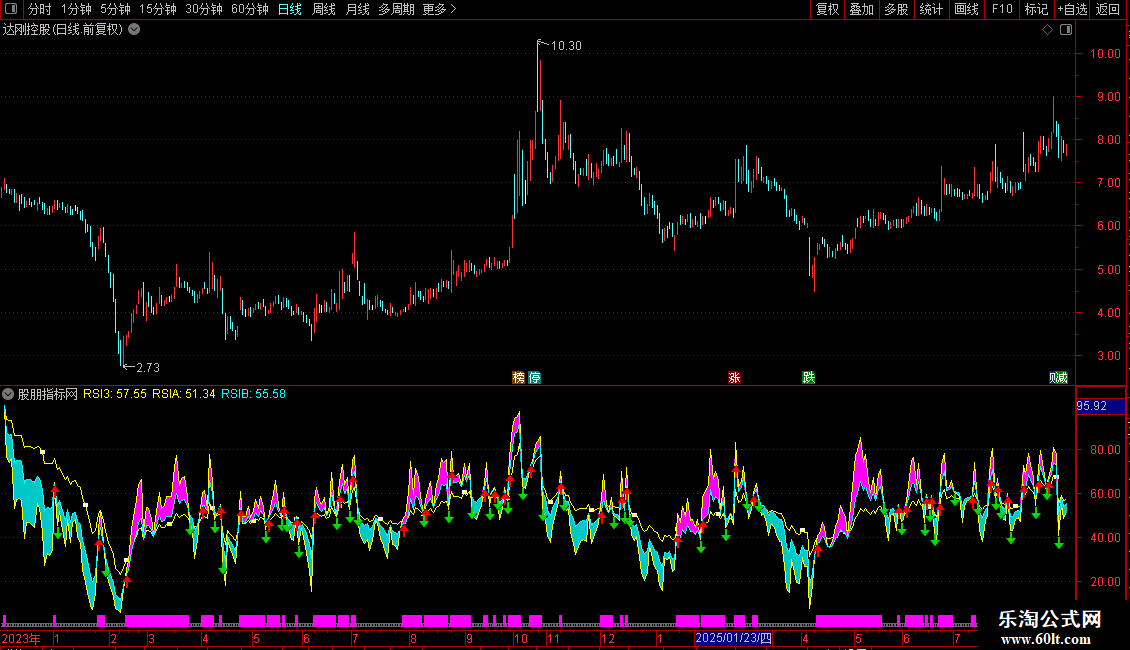Screen dimensions: 1130x650
Task: Switch to the 周线 weekly period
Action: (324, 9)
